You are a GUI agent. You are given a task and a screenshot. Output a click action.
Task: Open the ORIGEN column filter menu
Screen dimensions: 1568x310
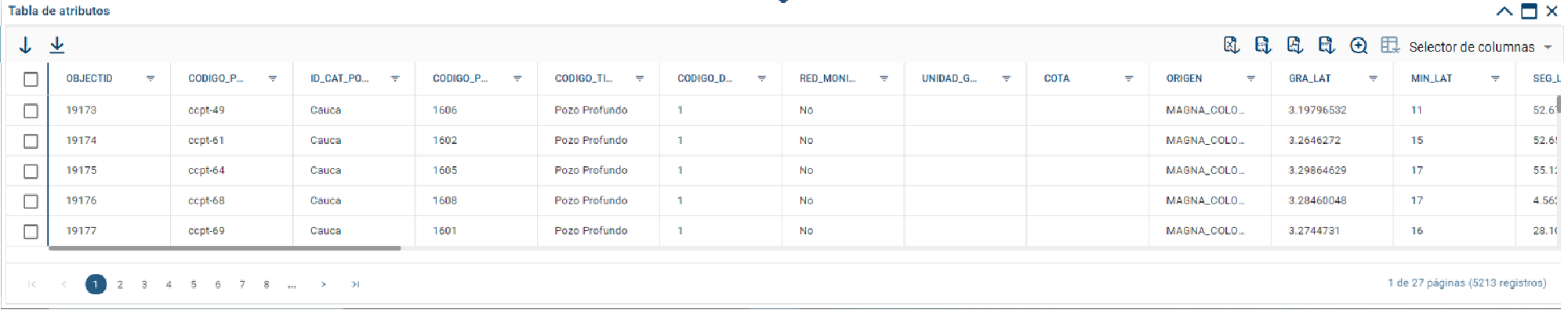(x=1251, y=78)
